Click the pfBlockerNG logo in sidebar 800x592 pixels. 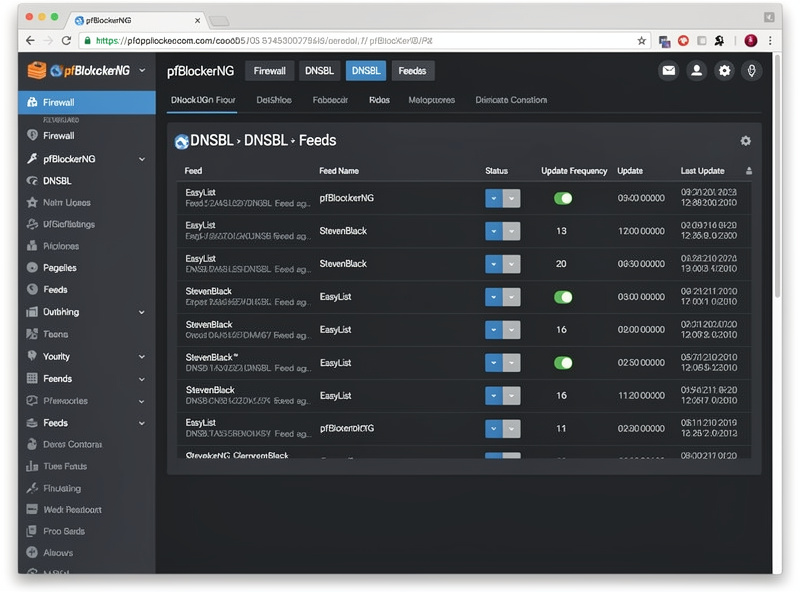(x=80, y=70)
